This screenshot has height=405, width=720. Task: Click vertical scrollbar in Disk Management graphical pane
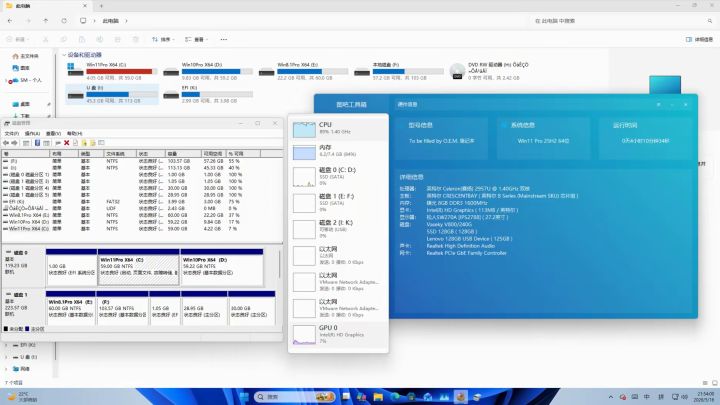click(280, 264)
